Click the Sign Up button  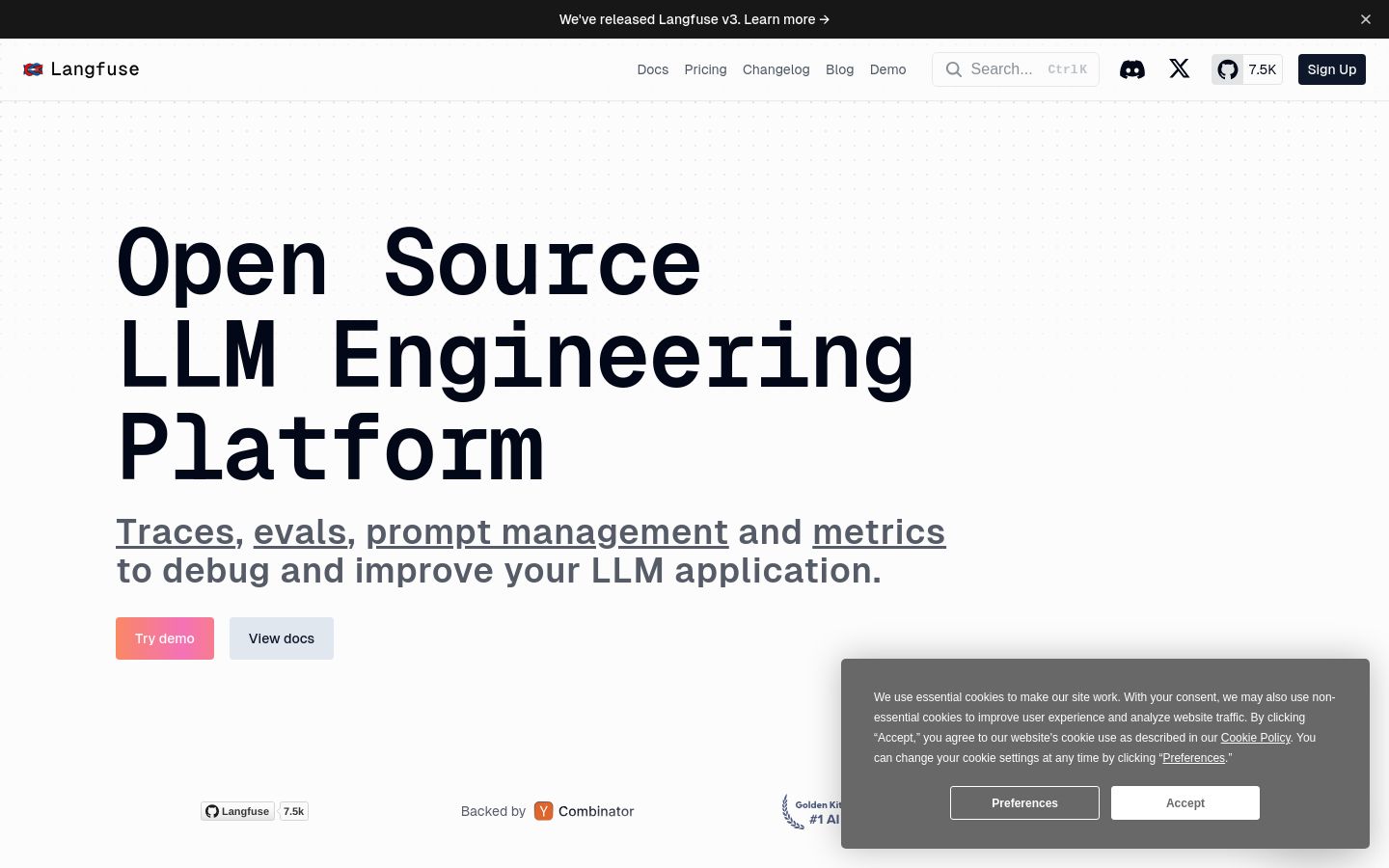click(1332, 69)
